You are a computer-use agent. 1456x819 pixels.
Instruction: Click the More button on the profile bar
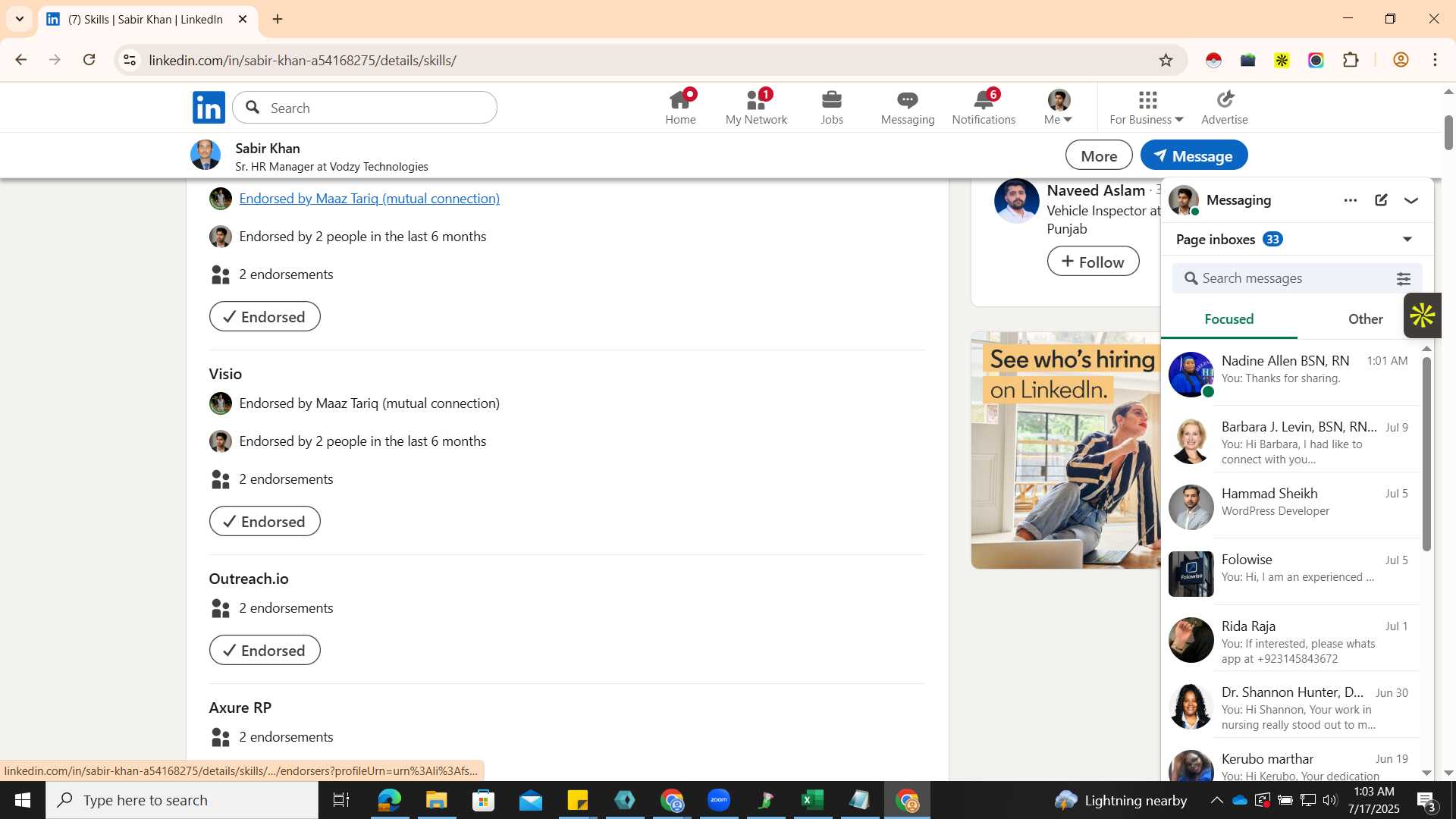click(x=1099, y=155)
